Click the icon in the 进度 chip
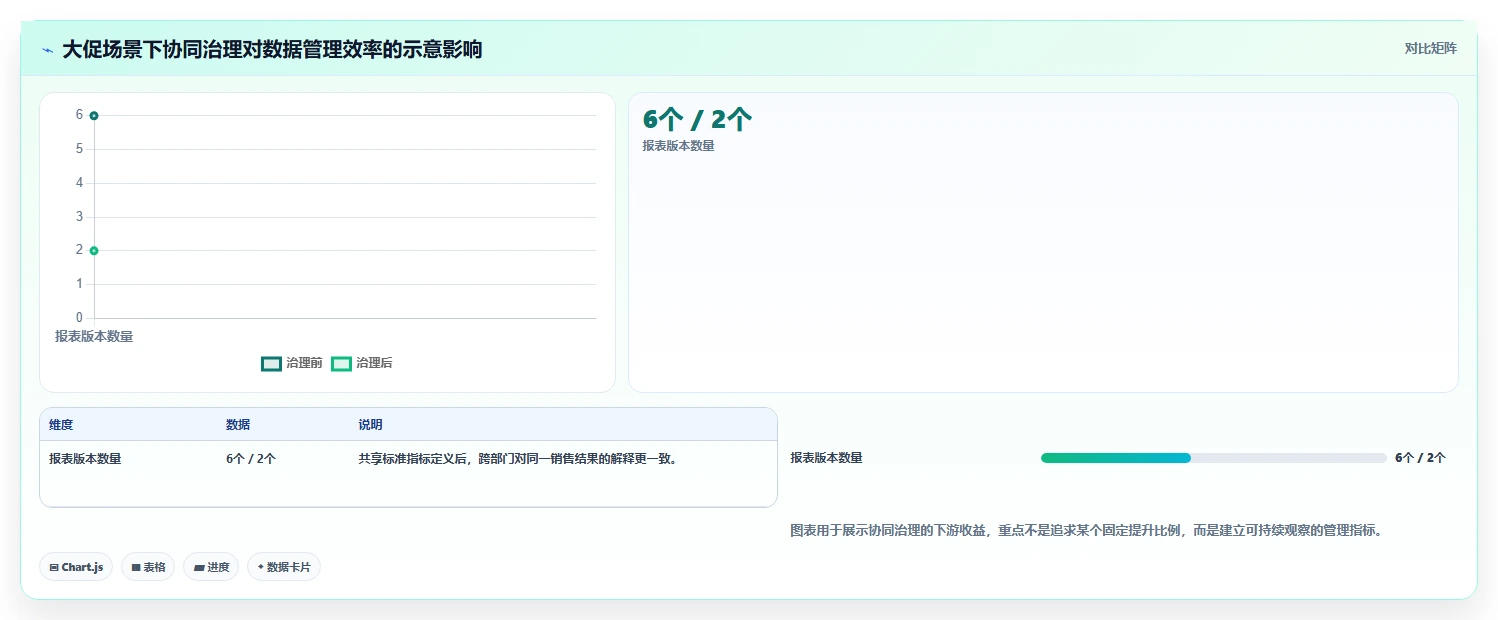 (x=199, y=567)
